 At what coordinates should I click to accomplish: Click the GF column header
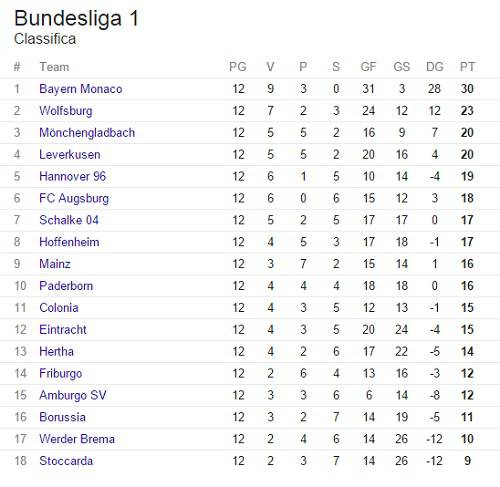pos(368,67)
